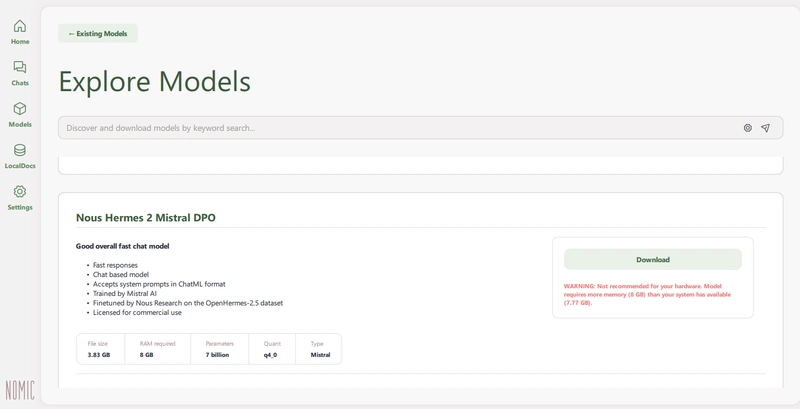
Task: Select the Models cube icon
Action: [x=20, y=109]
